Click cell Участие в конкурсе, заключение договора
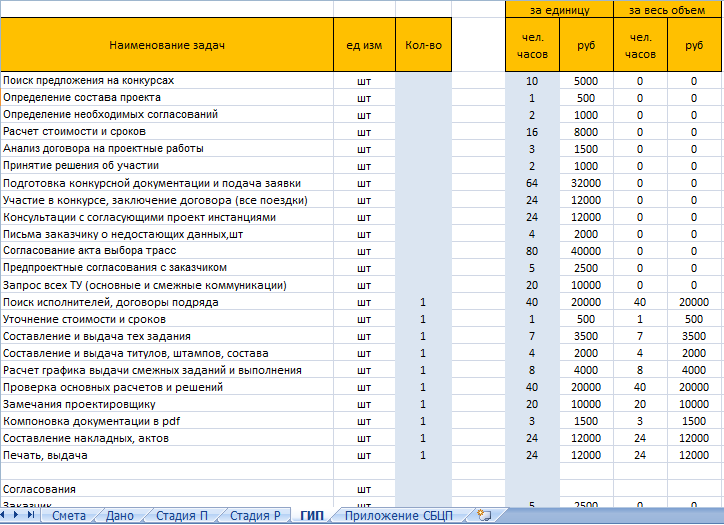The width and height of the screenshot is (724, 525). point(167,200)
